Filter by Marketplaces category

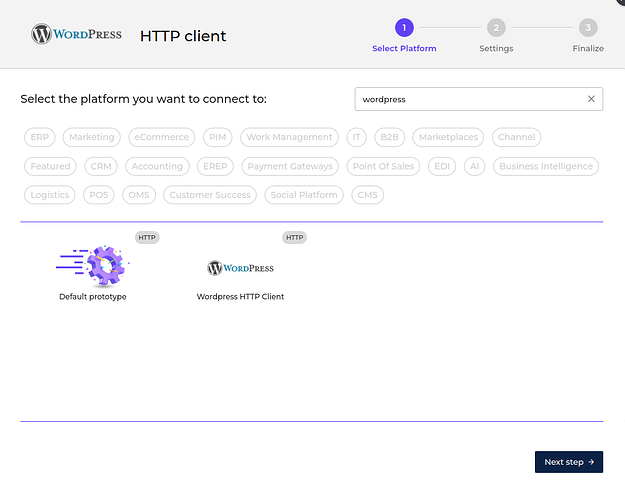448,137
